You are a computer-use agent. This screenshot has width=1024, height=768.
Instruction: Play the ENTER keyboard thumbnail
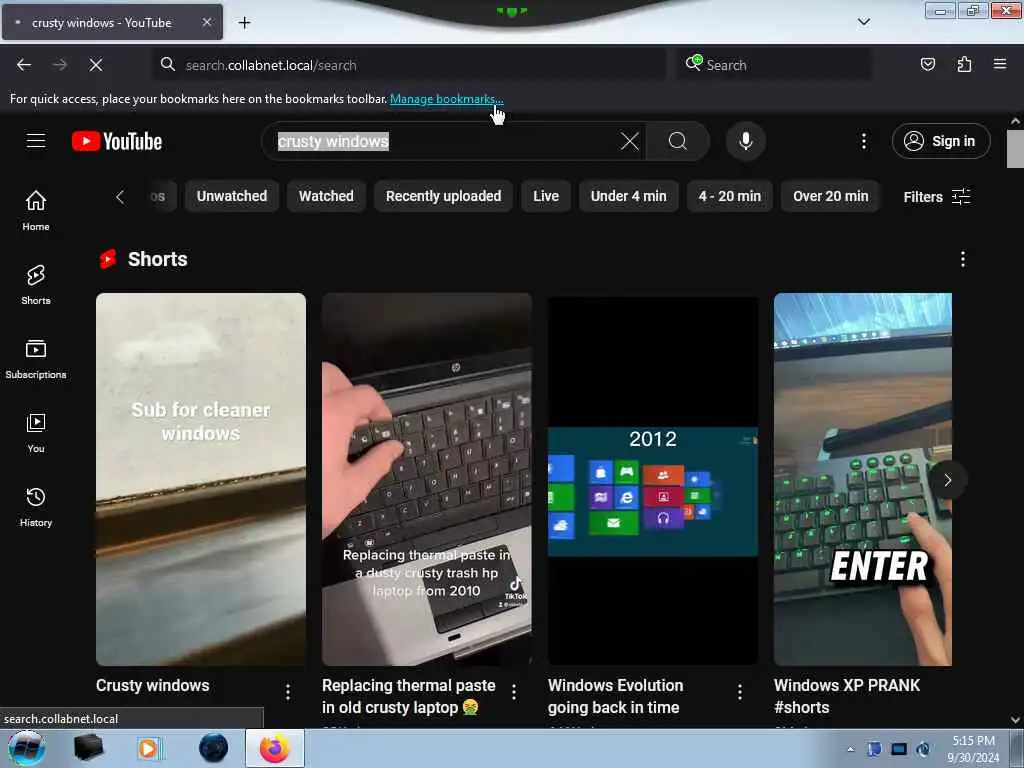tap(863, 479)
